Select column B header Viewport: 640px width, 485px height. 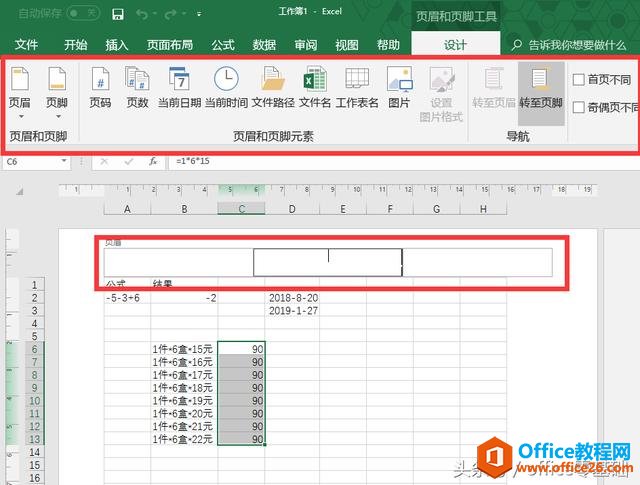tap(184, 209)
